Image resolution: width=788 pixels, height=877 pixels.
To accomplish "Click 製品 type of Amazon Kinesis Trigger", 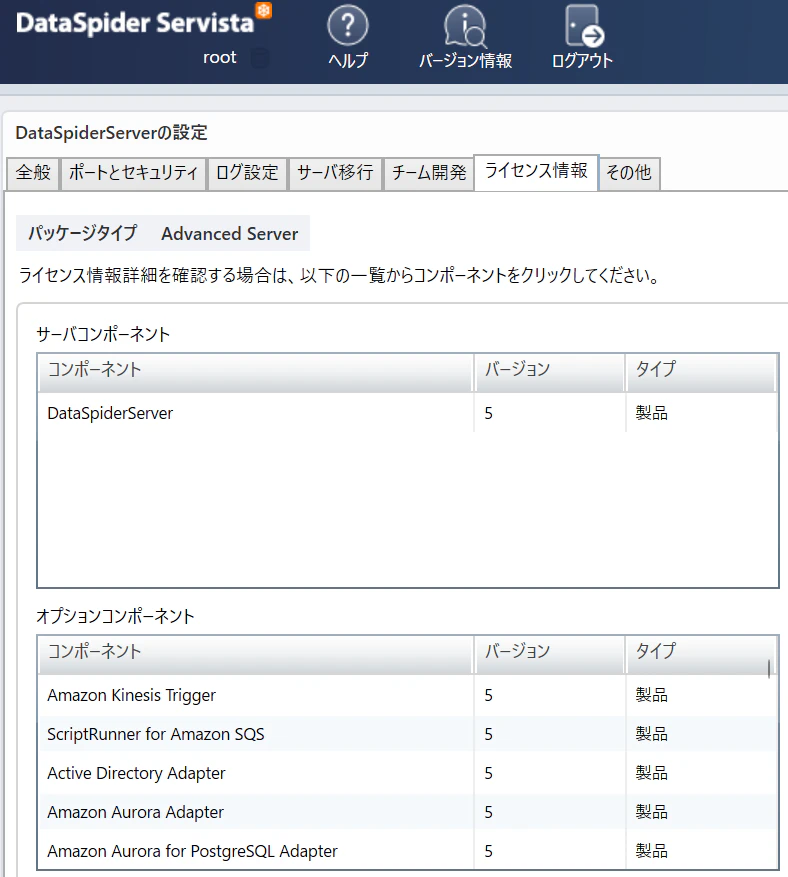I will pos(652,695).
